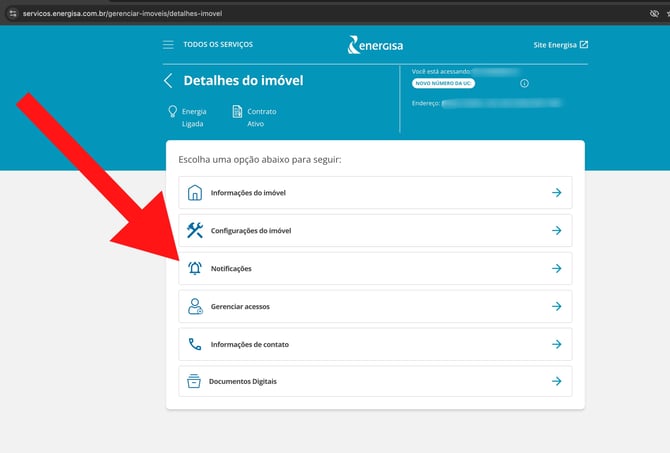This screenshot has width=670, height=453.
Task: Click bell icon in Notificações row
Action: pos(195,268)
